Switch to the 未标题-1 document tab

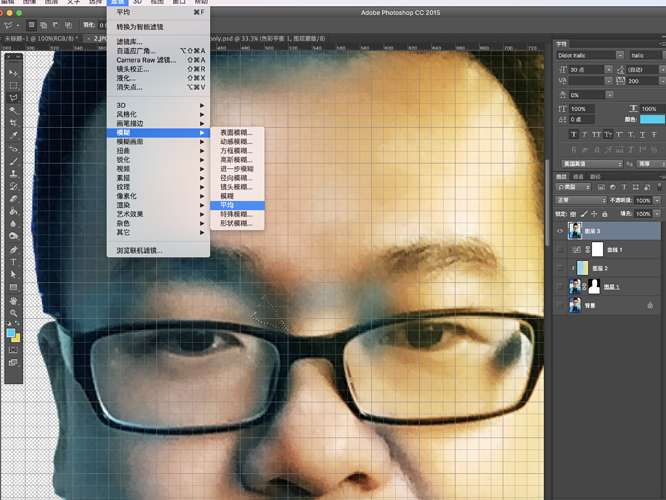(41, 38)
